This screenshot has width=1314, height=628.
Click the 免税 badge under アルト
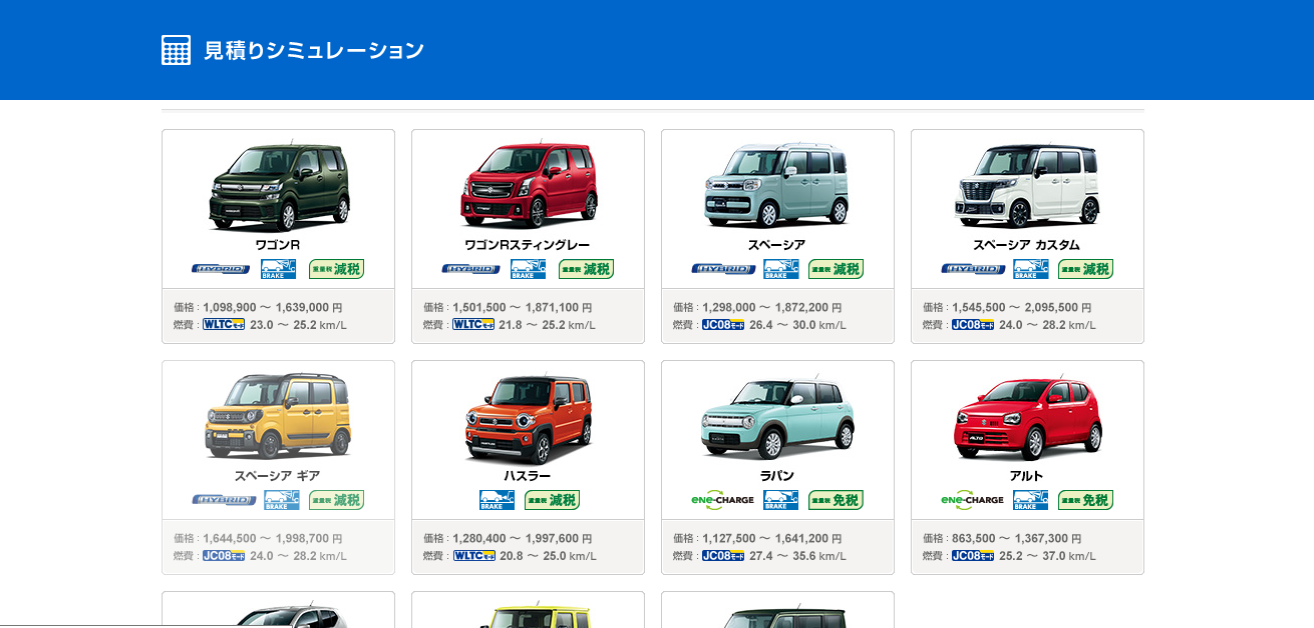point(1086,500)
